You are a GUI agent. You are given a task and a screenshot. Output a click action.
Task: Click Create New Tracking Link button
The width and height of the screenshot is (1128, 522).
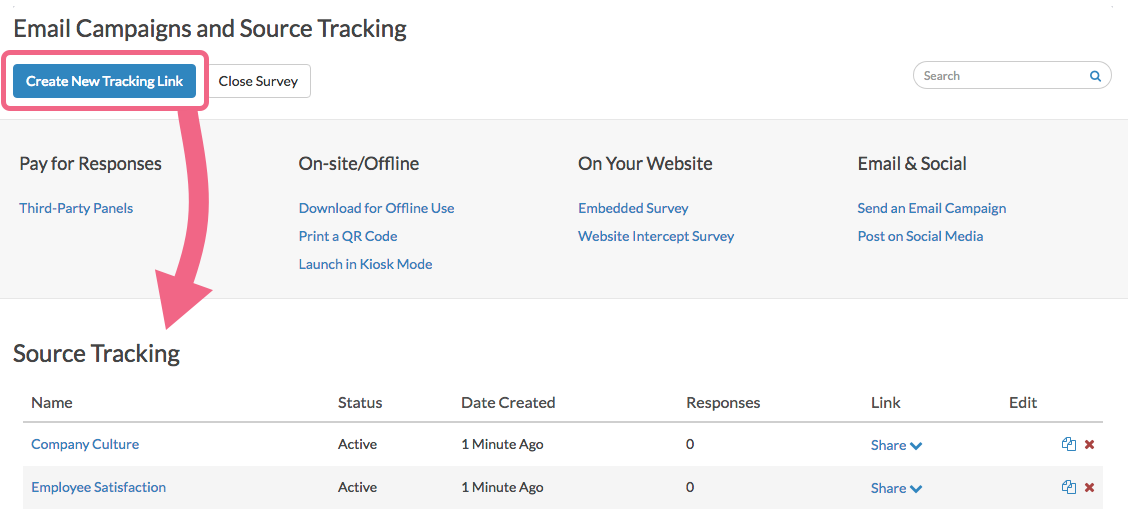click(x=105, y=81)
